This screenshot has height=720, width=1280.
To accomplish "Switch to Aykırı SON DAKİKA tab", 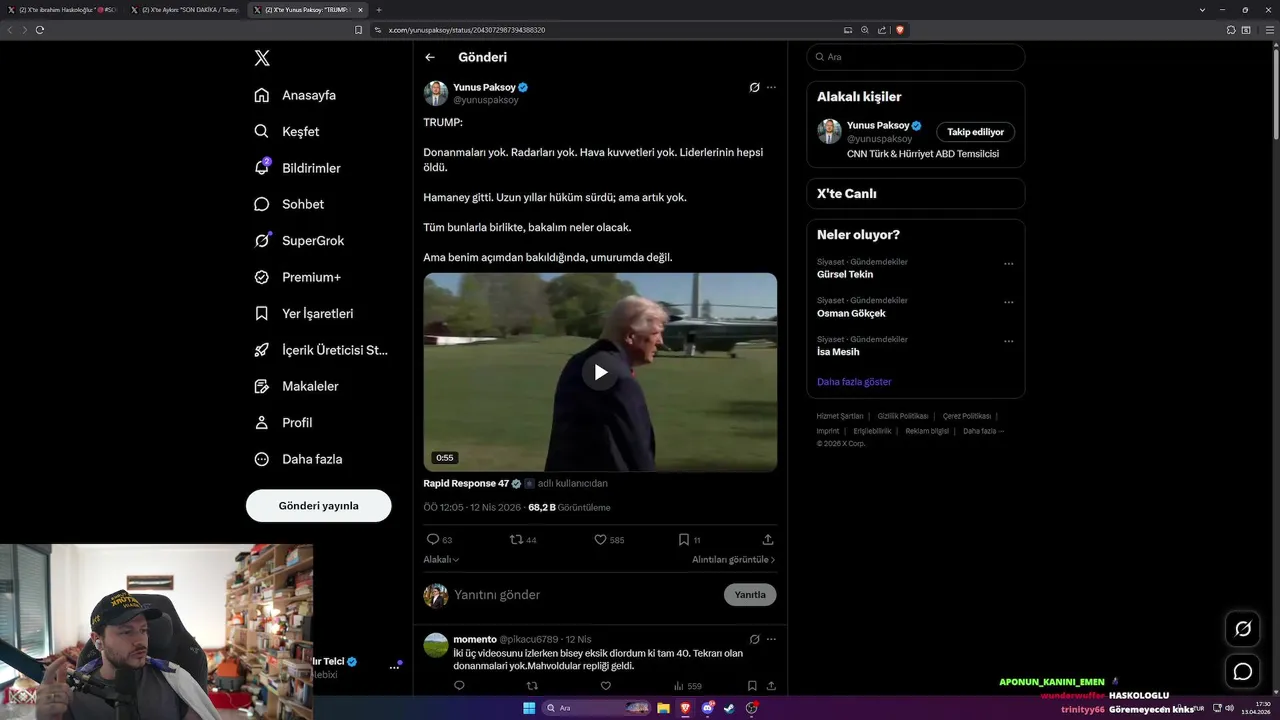I will point(185,9).
